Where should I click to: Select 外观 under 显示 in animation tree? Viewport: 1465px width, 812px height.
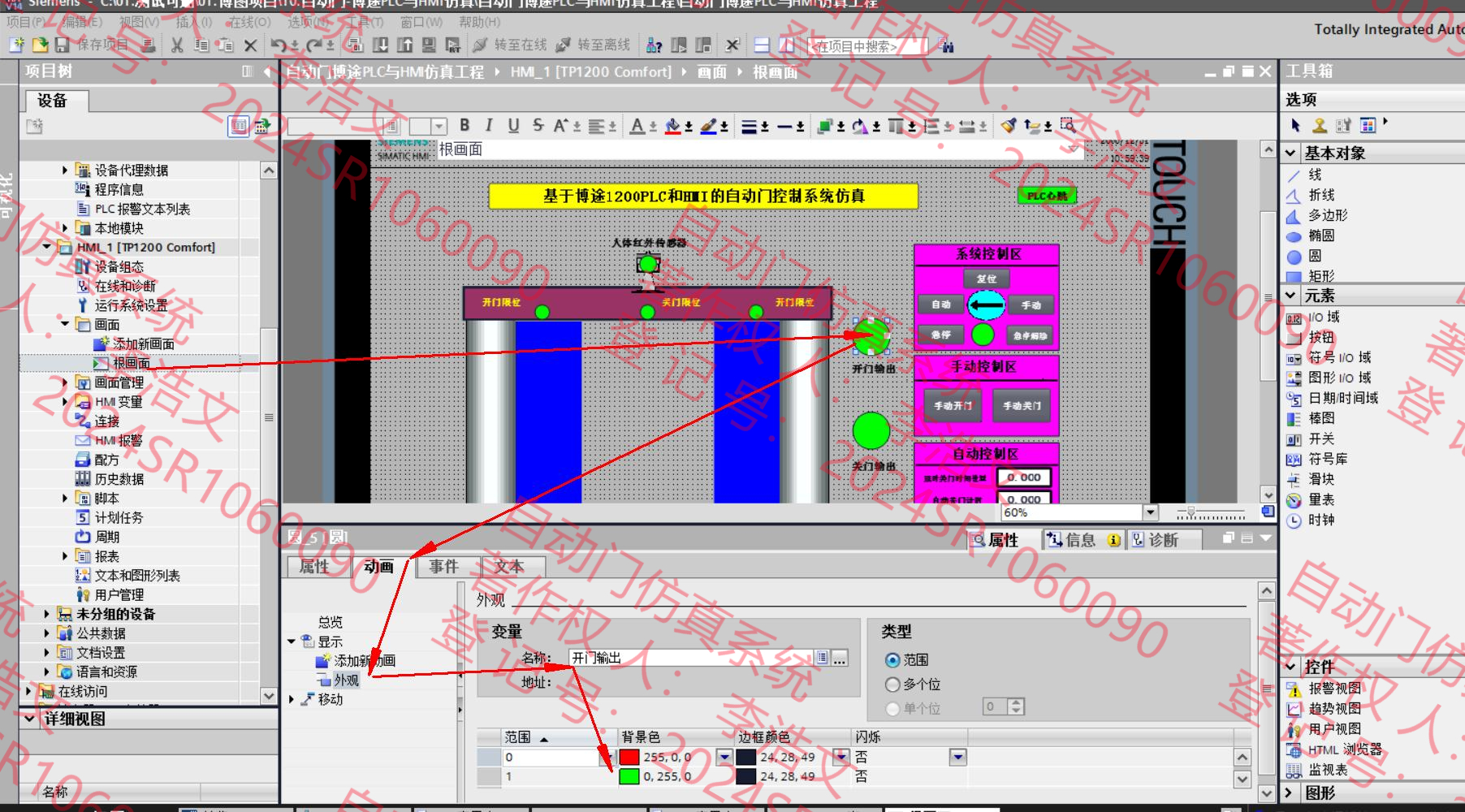(346, 680)
